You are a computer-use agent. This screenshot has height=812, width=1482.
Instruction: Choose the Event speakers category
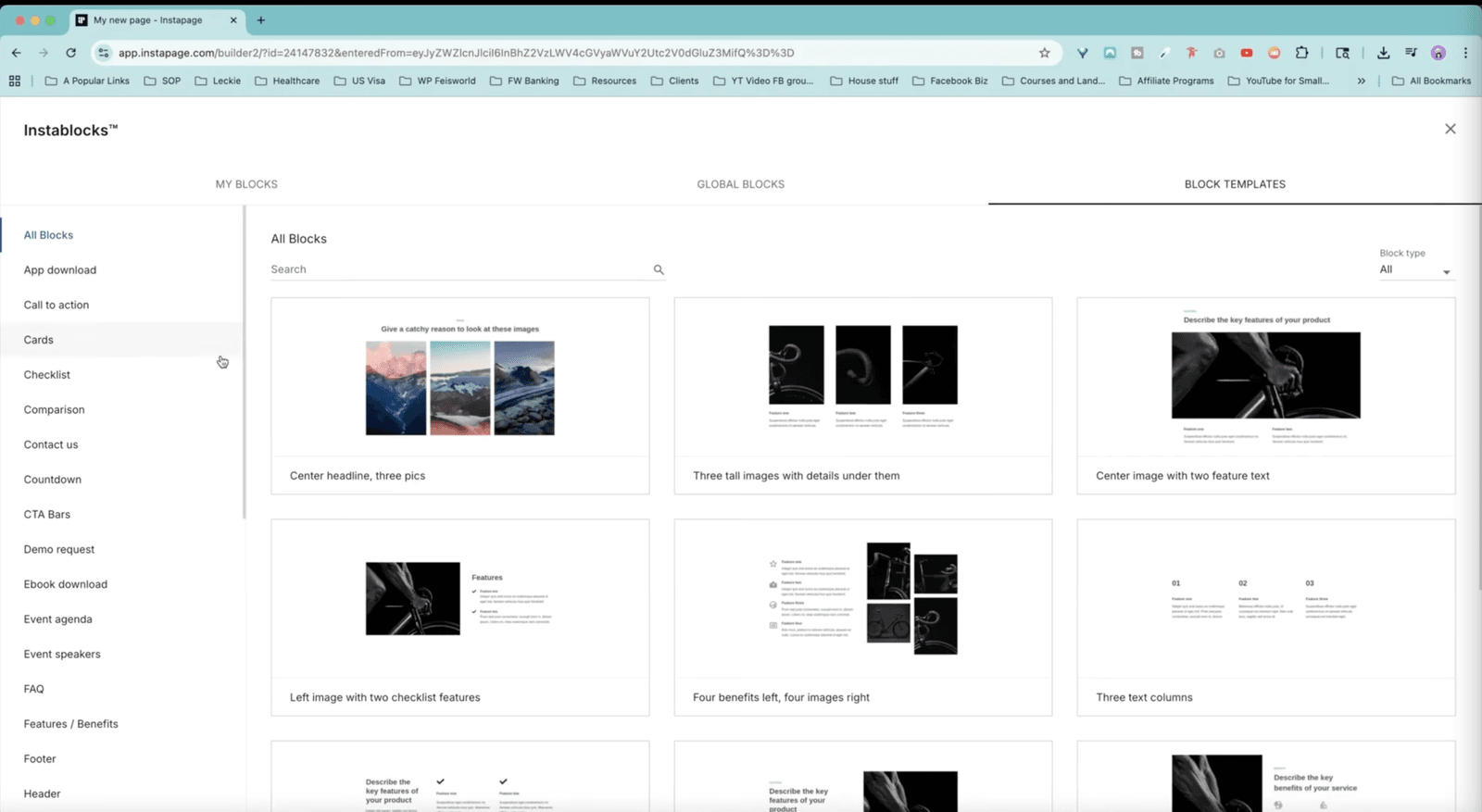(x=121, y=654)
